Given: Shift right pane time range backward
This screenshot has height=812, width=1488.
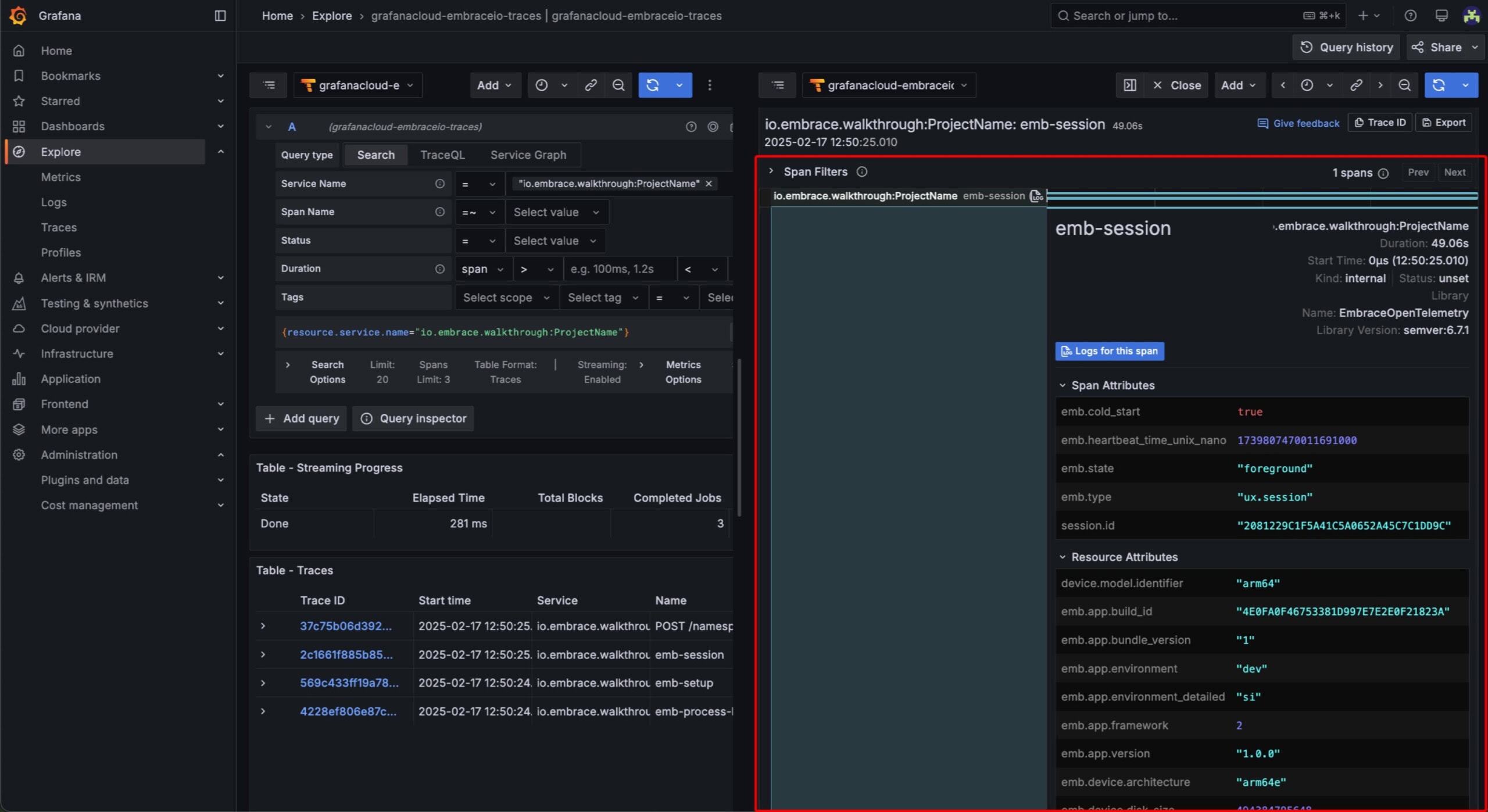Looking at the screenshot, I should point(1283,85).
